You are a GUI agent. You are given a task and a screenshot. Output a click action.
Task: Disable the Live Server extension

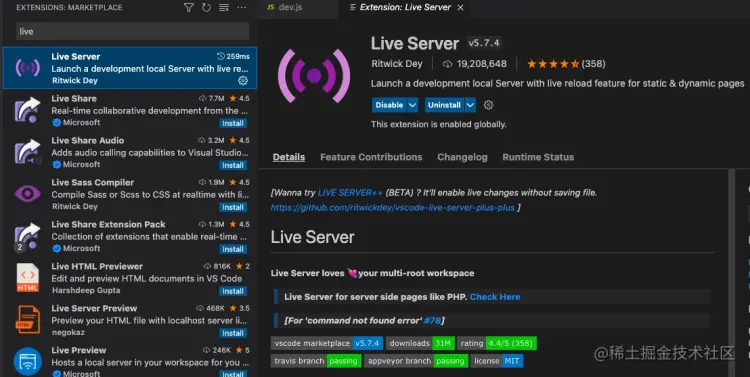(389, 105)
